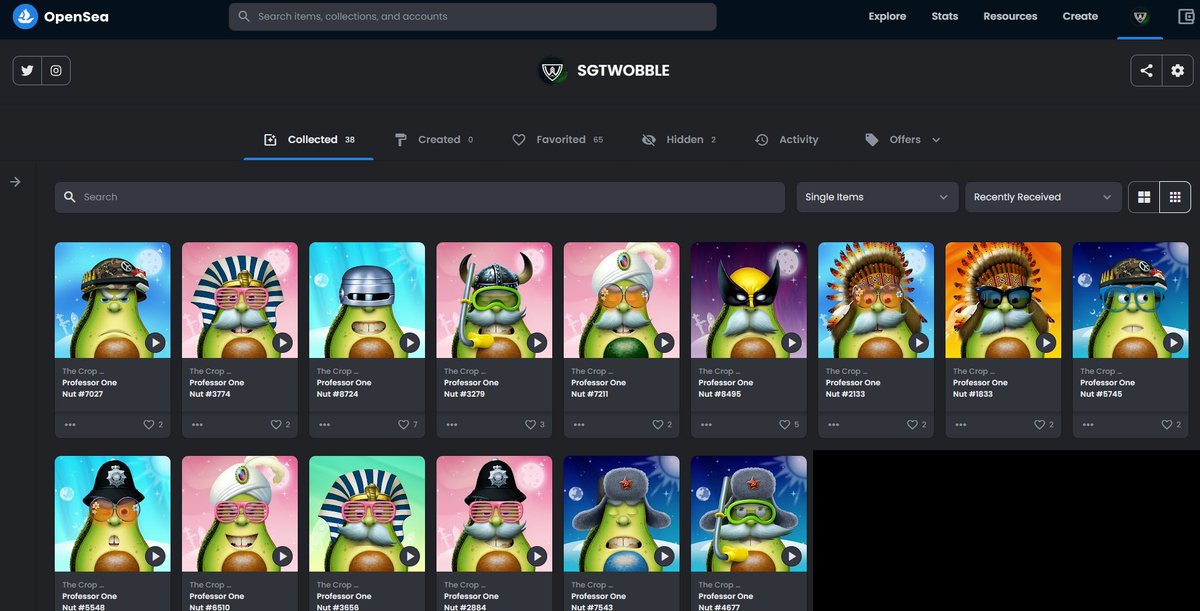
Task: Favorite Nut #8724 with heart icon
Action: coord(403,425)
